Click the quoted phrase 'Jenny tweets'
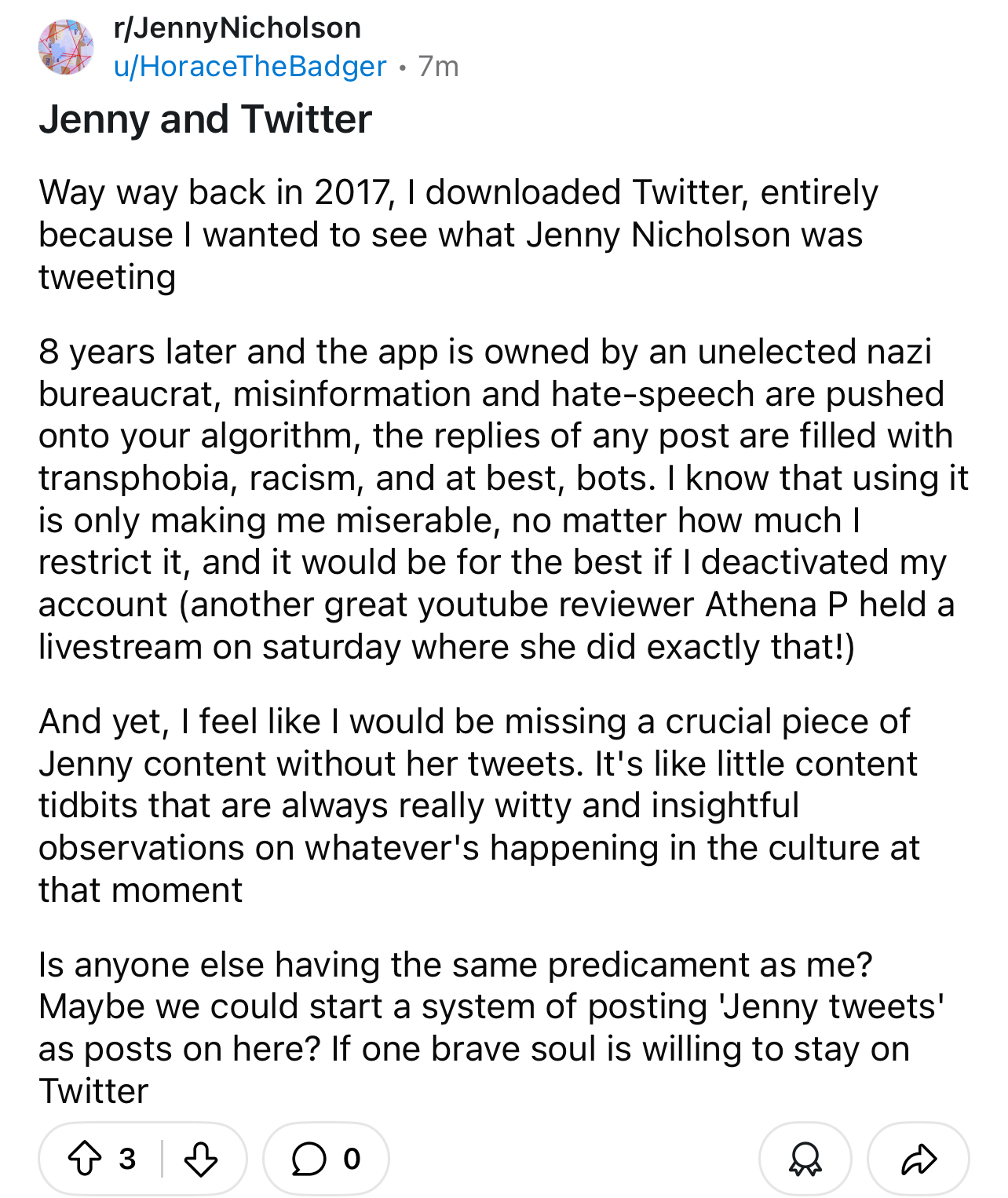The image size is (1008, 1198). click(x=832, y=1006)
